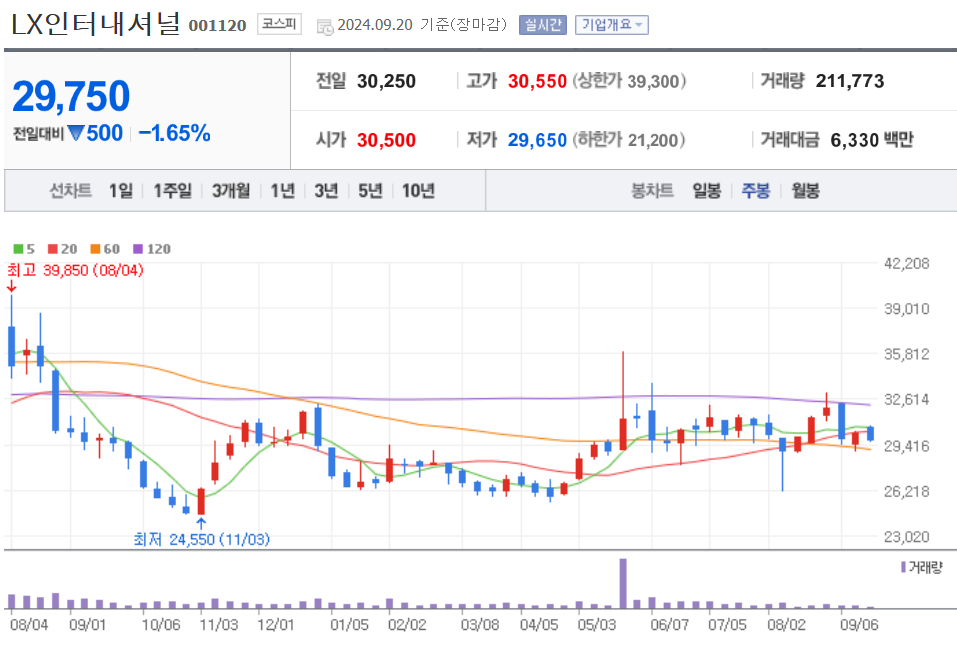Click the tallest volume bar in May
957x654 pixels.
pos(623,583)
